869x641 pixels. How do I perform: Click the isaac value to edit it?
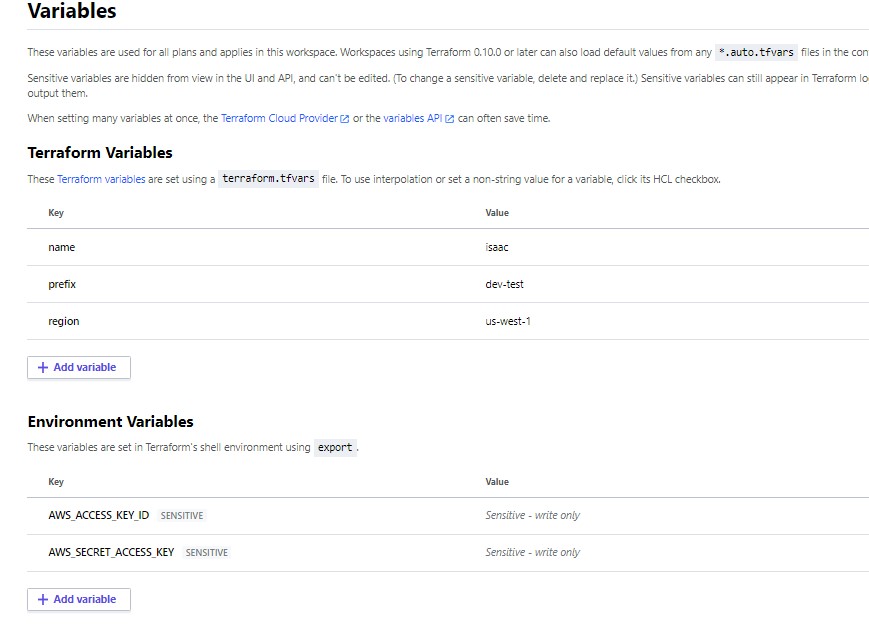click(496, 247)
